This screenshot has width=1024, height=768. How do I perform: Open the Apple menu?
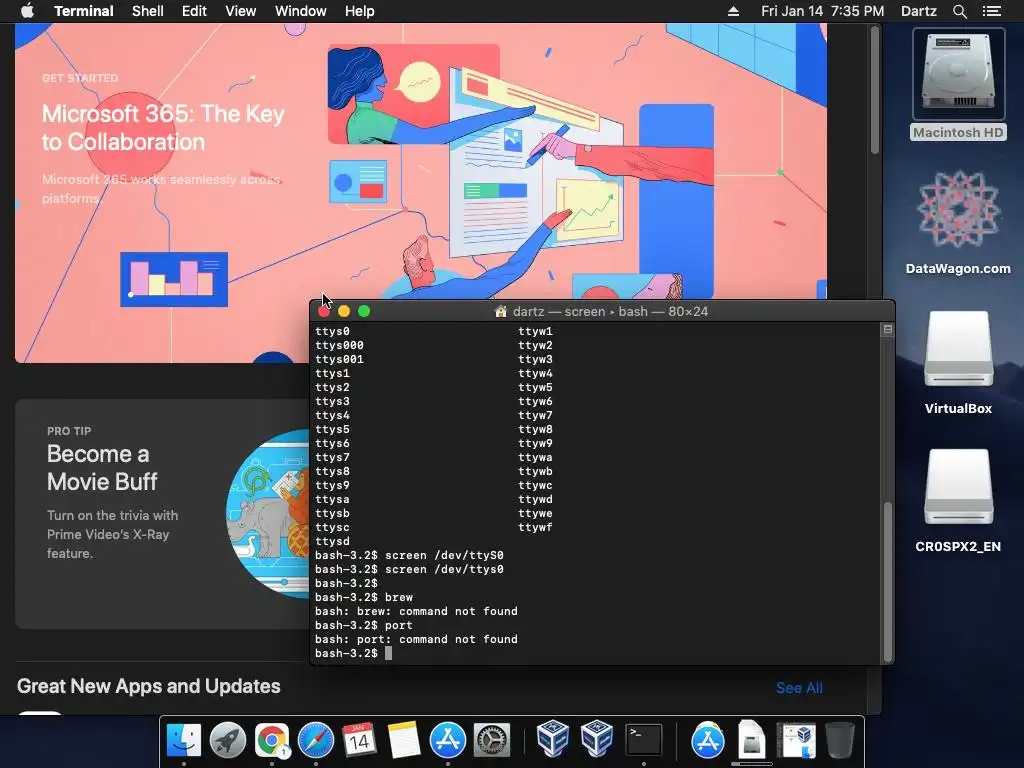(27, 11)
